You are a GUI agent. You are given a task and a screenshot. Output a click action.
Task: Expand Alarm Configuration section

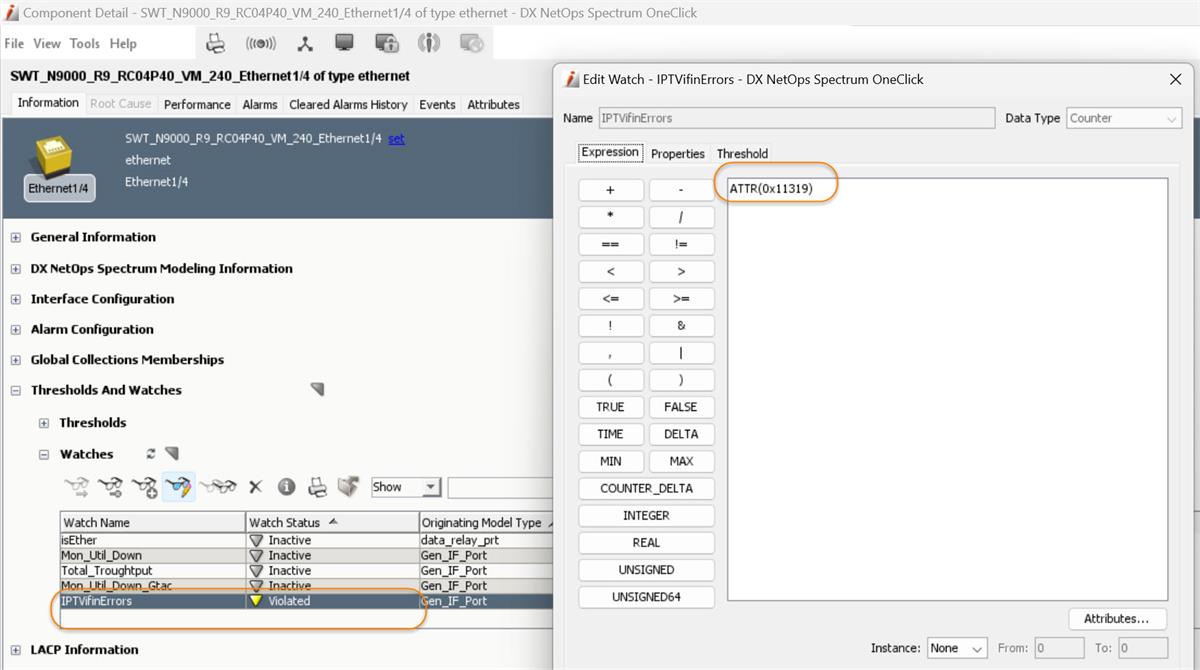pos(16,329)
